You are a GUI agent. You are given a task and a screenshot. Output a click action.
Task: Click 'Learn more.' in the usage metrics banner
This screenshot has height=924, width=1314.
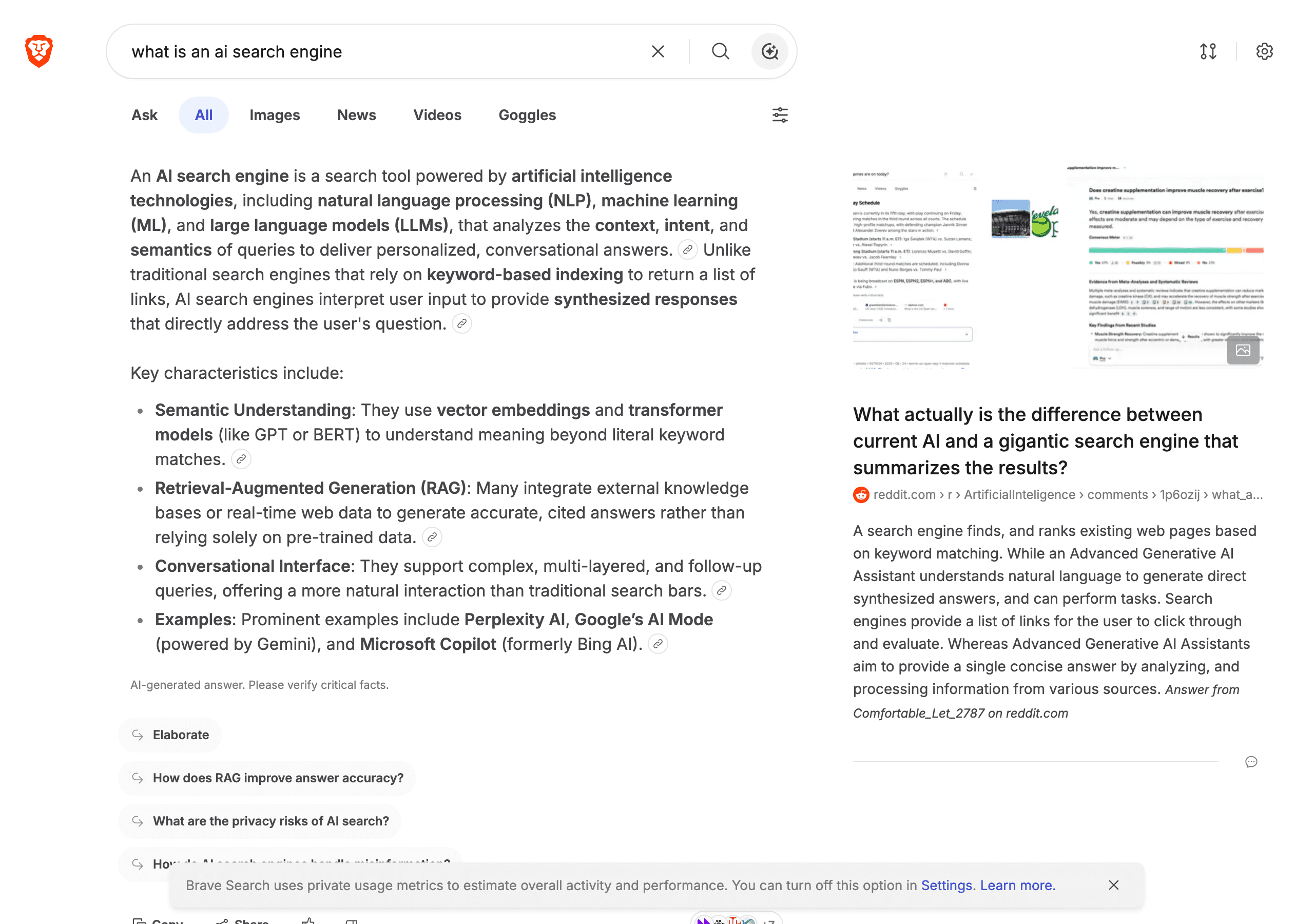tap(1017, 885)
